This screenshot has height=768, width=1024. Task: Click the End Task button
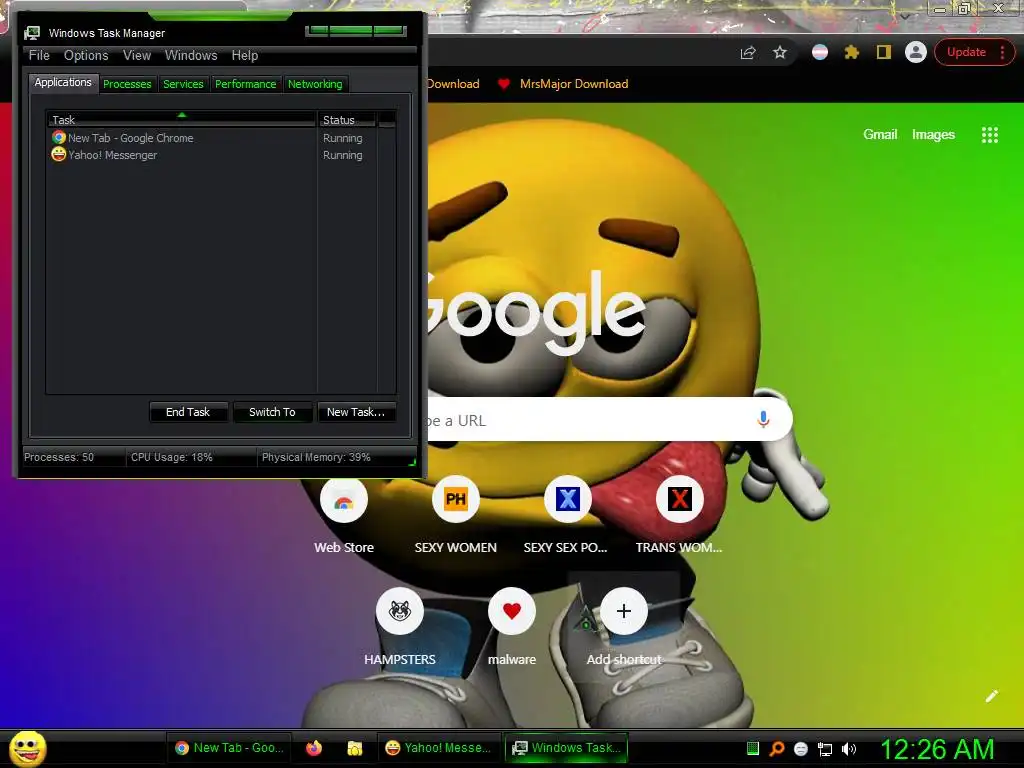pyautogui.click(x=188, y=412)
